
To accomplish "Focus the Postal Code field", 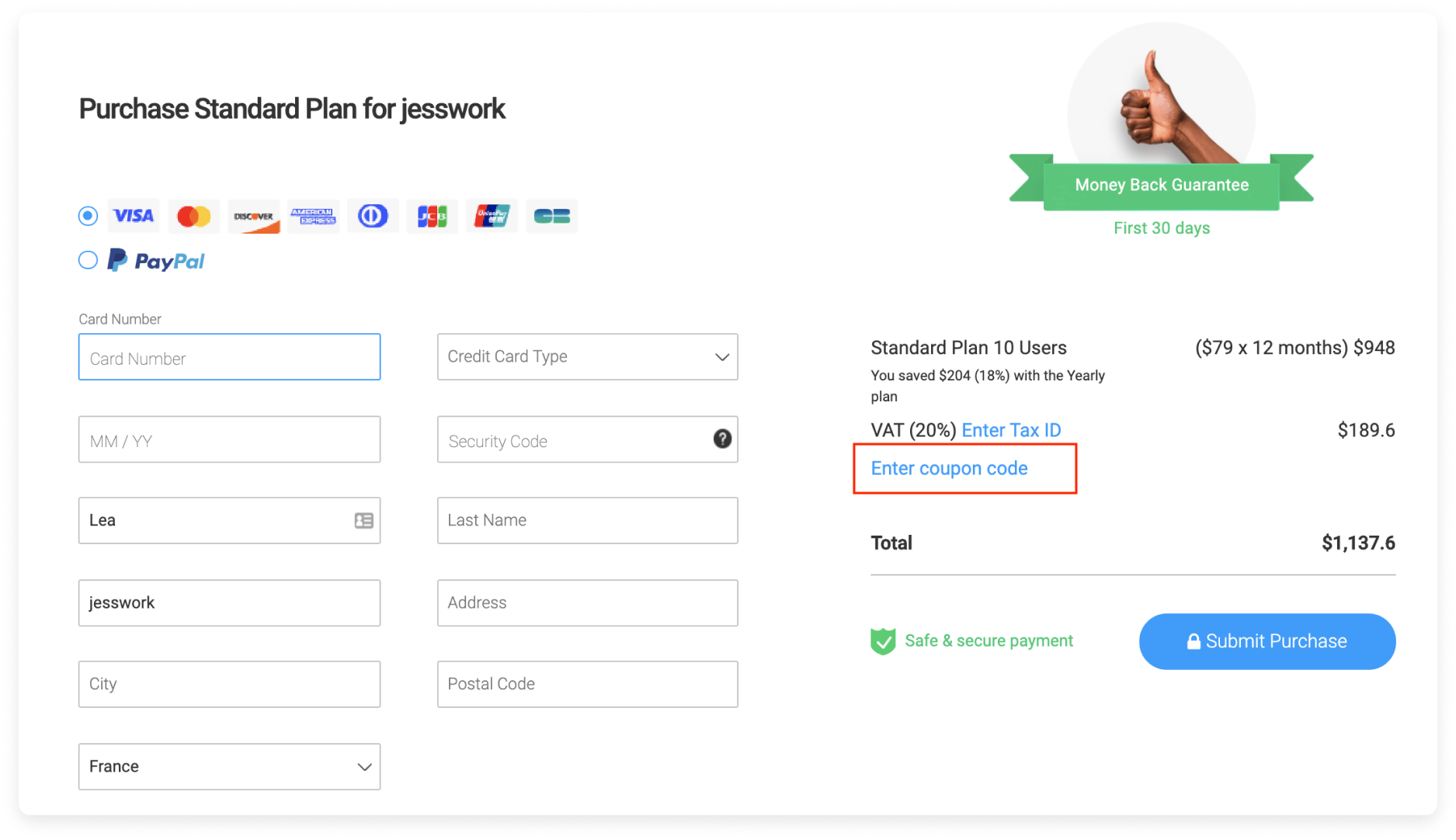I will pyautogui.click(x=588, y=684).
